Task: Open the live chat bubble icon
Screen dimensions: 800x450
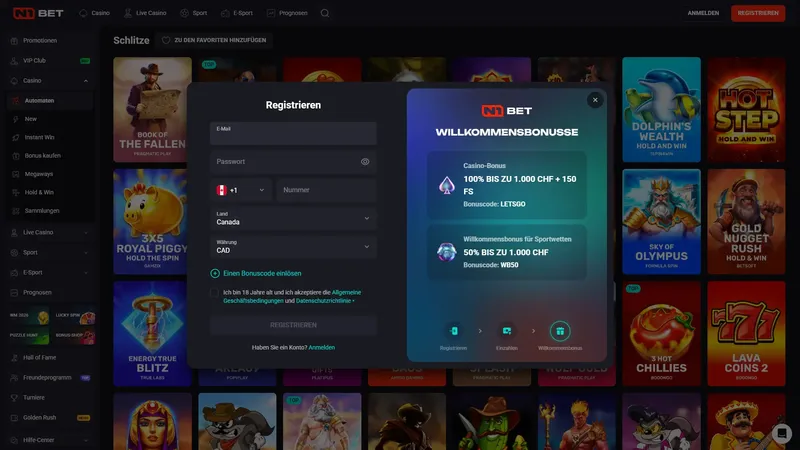Action: pyautogui.click(x=781, y=433)
